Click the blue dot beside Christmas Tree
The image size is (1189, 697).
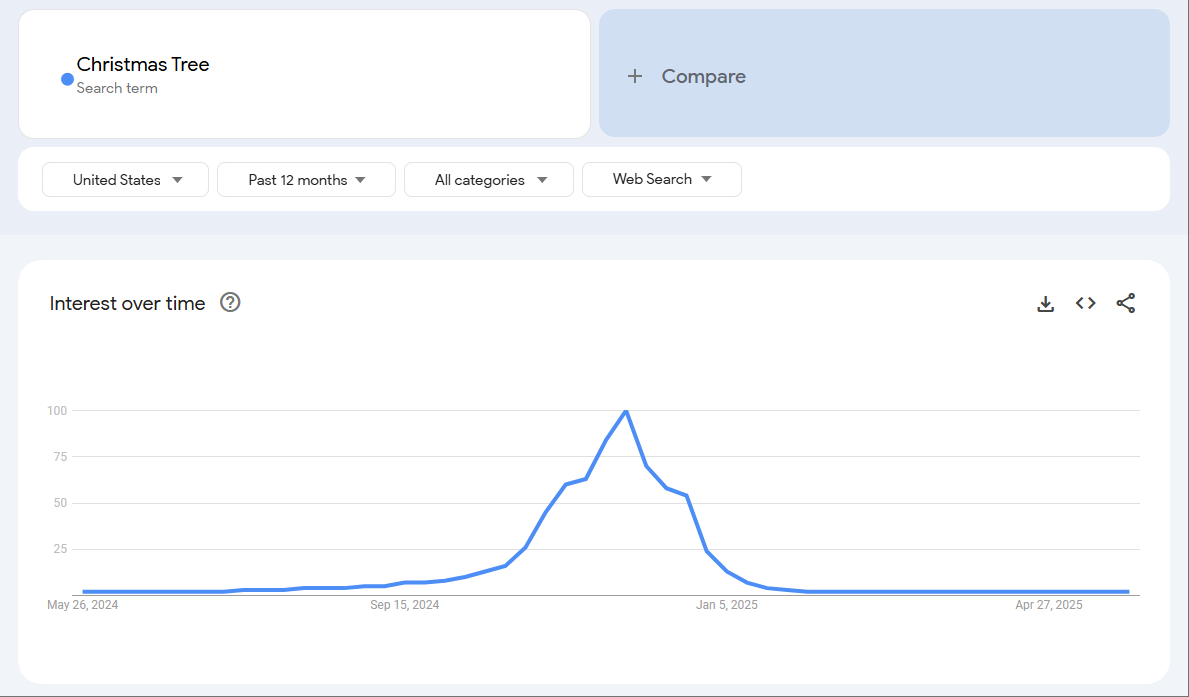coord(66,78)
